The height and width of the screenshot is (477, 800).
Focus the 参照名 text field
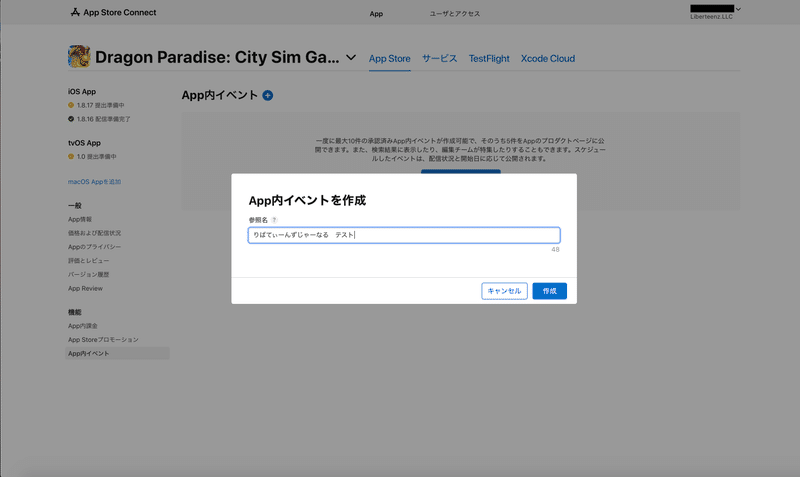(x=404, y=235)
